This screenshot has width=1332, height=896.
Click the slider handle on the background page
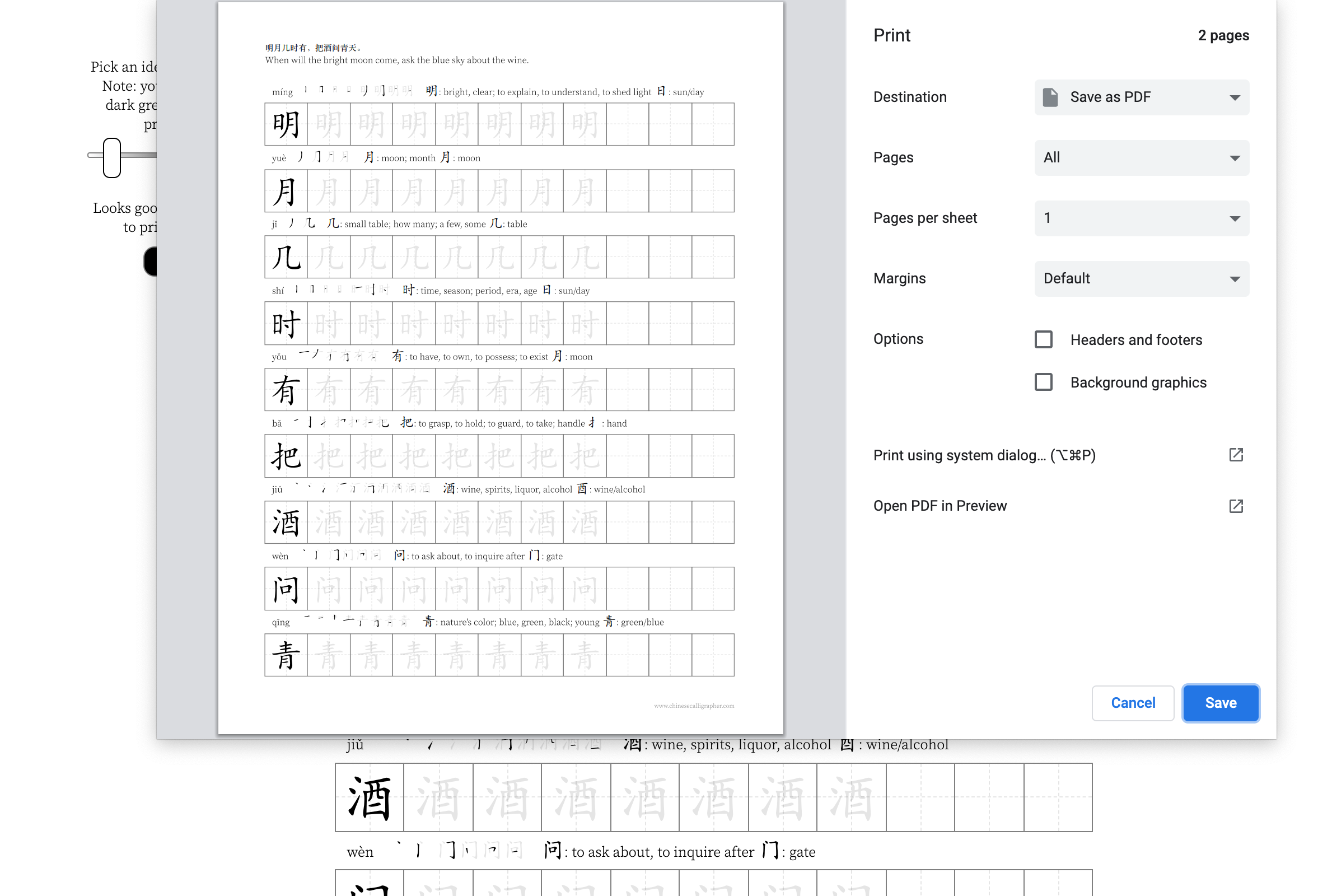(112, 158)
